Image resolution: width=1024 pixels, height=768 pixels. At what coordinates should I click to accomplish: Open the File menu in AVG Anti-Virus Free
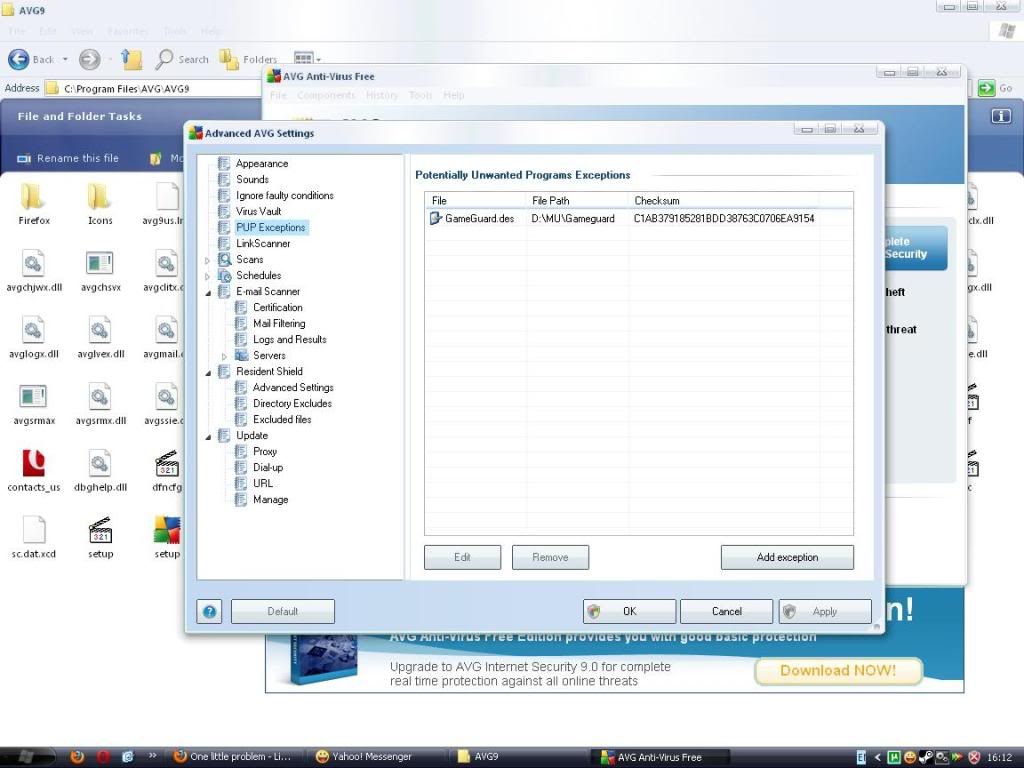[278, 95]
